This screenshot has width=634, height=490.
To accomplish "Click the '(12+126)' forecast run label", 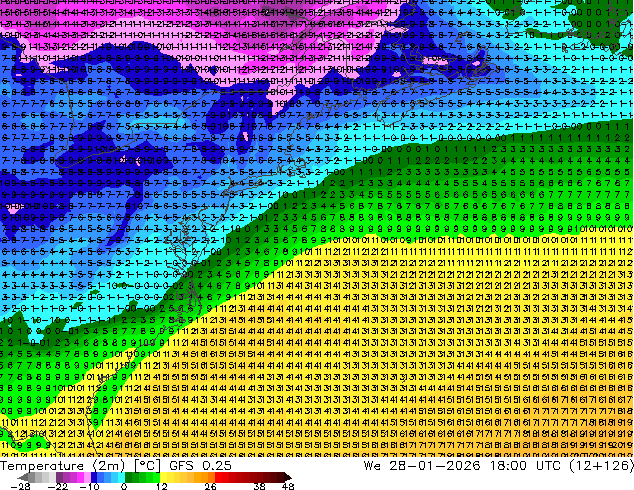I will [x=601, y=466].
